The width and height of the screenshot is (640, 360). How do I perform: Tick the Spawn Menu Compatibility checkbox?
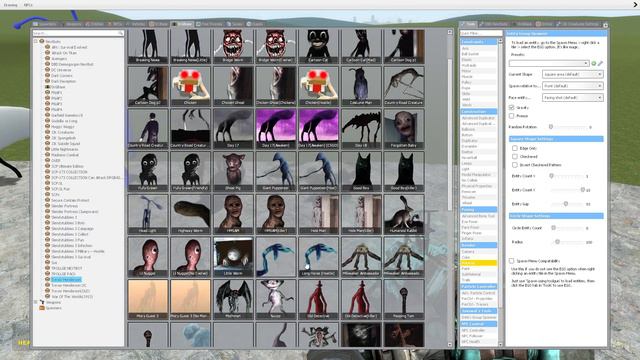click(511, 260)
